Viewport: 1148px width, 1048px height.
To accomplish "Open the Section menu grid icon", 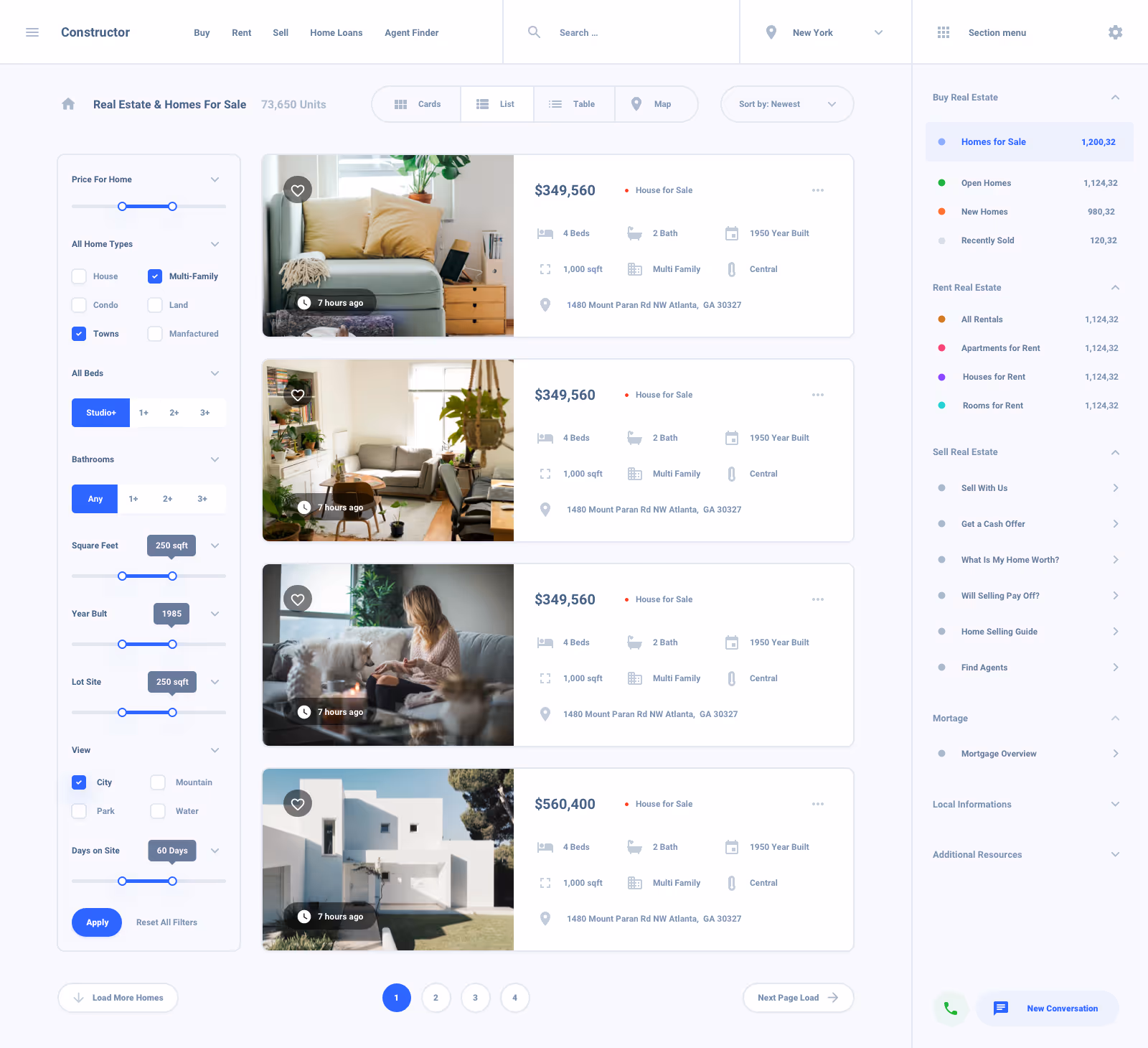I will (944, 32).
